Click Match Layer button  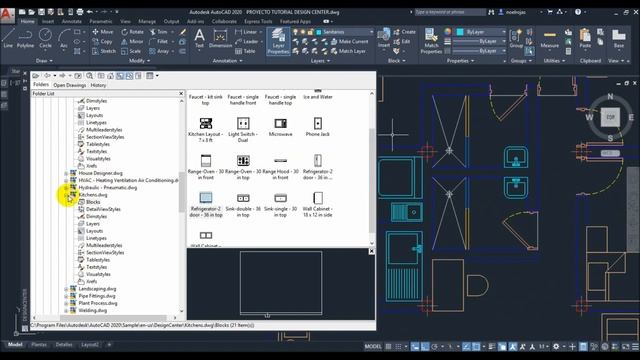[x=348, y=51]
